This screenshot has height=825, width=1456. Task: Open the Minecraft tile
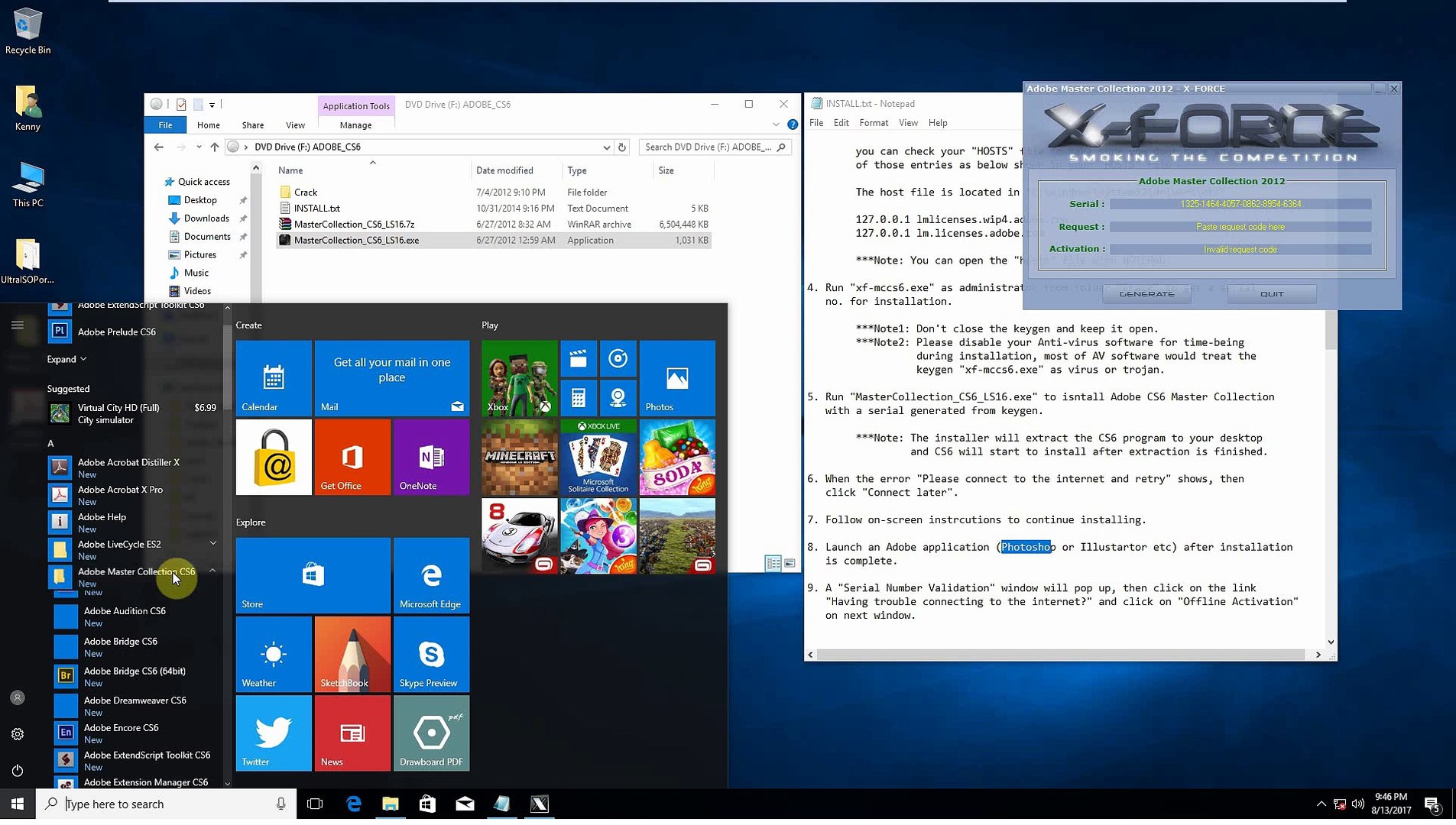click(519, 457)
